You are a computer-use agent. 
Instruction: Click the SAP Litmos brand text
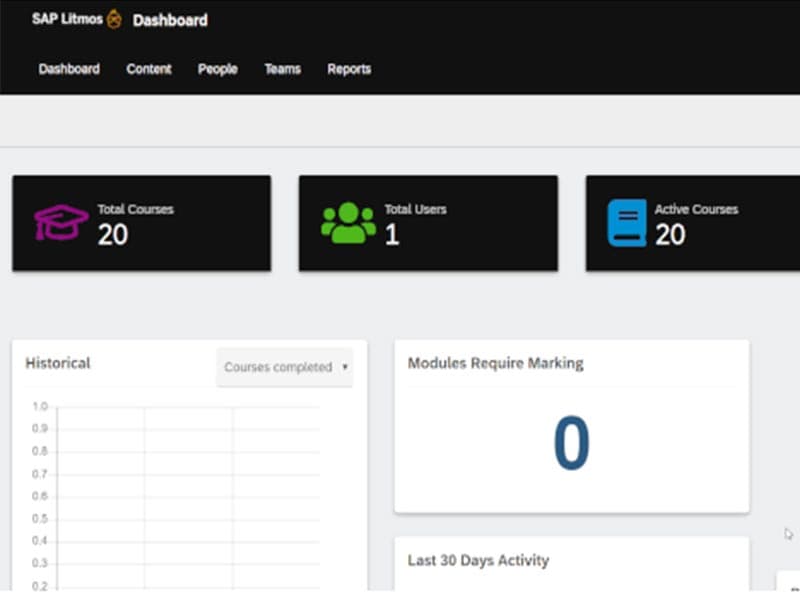(x=67, y=19)
